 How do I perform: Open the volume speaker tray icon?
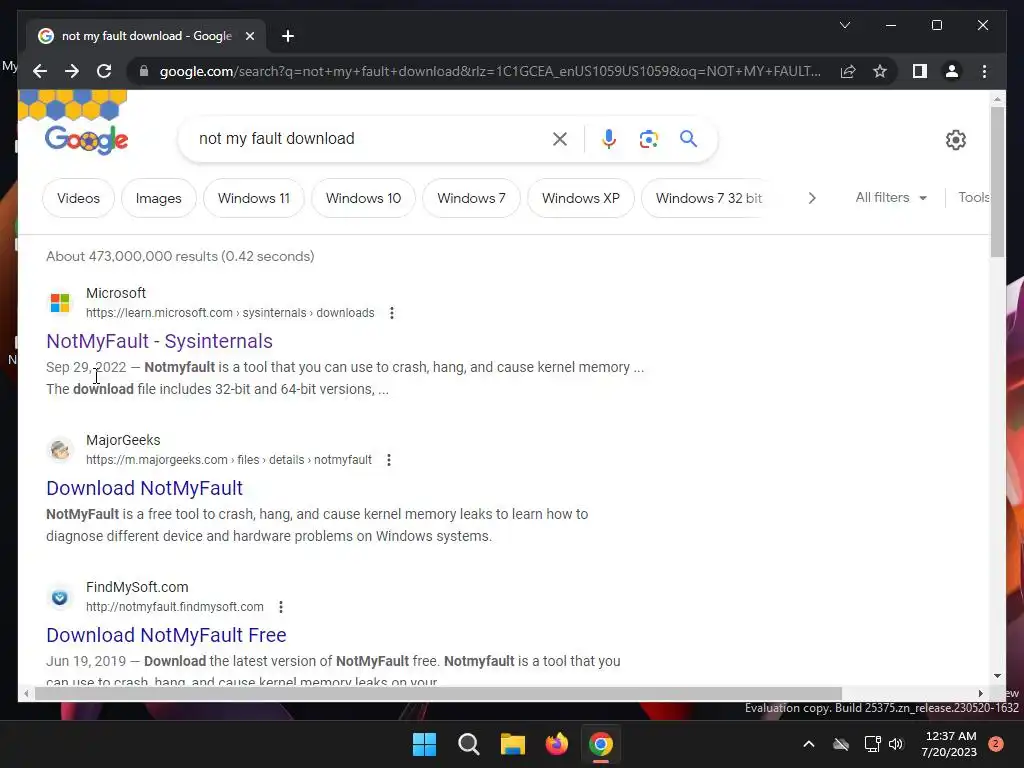pyautogui.click(x=896, y=744)
